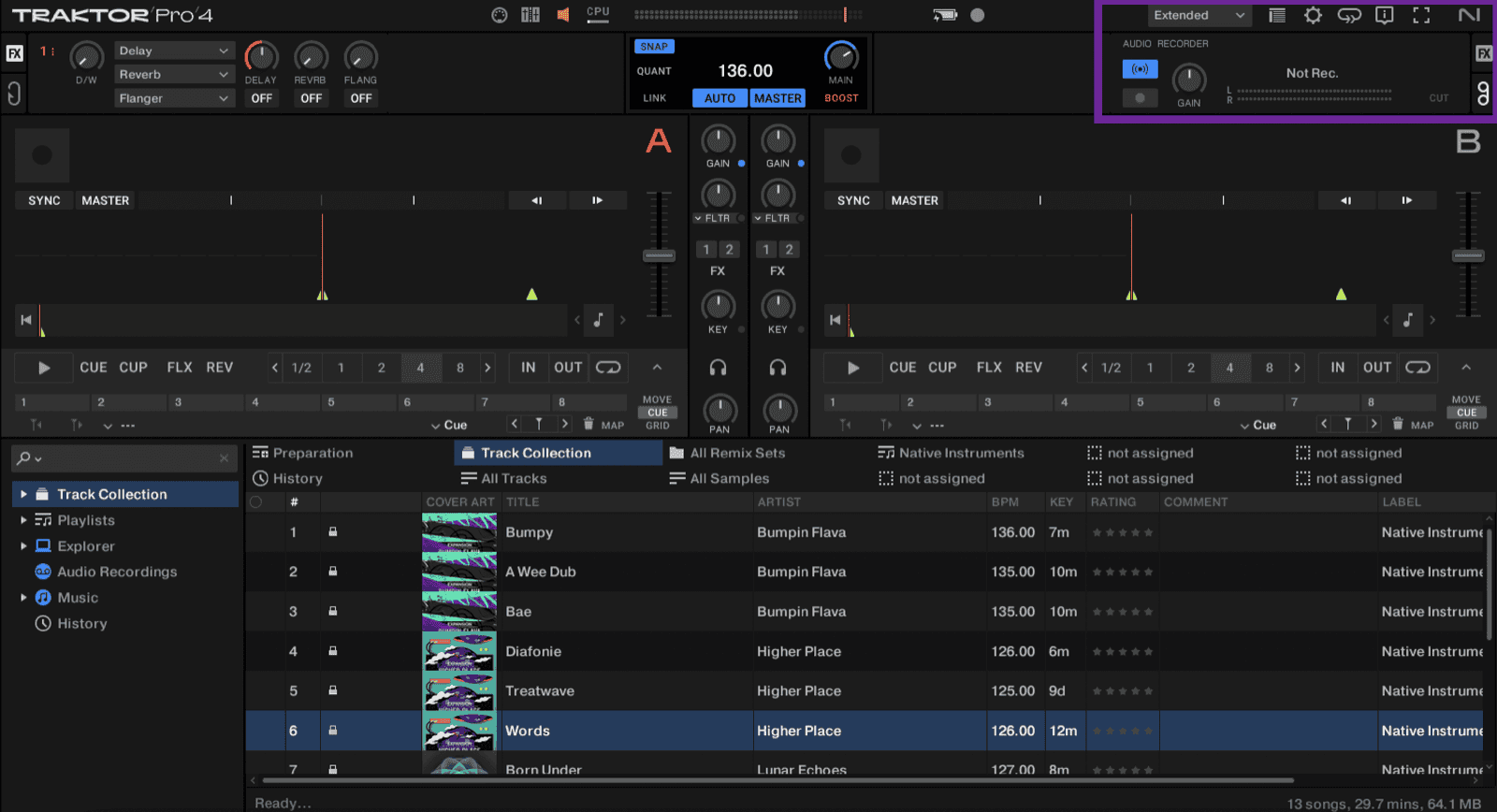Viewport: 1497px width, 812px height.
Task: Click MASTER button on Deck A
Action: coord(106,200)
